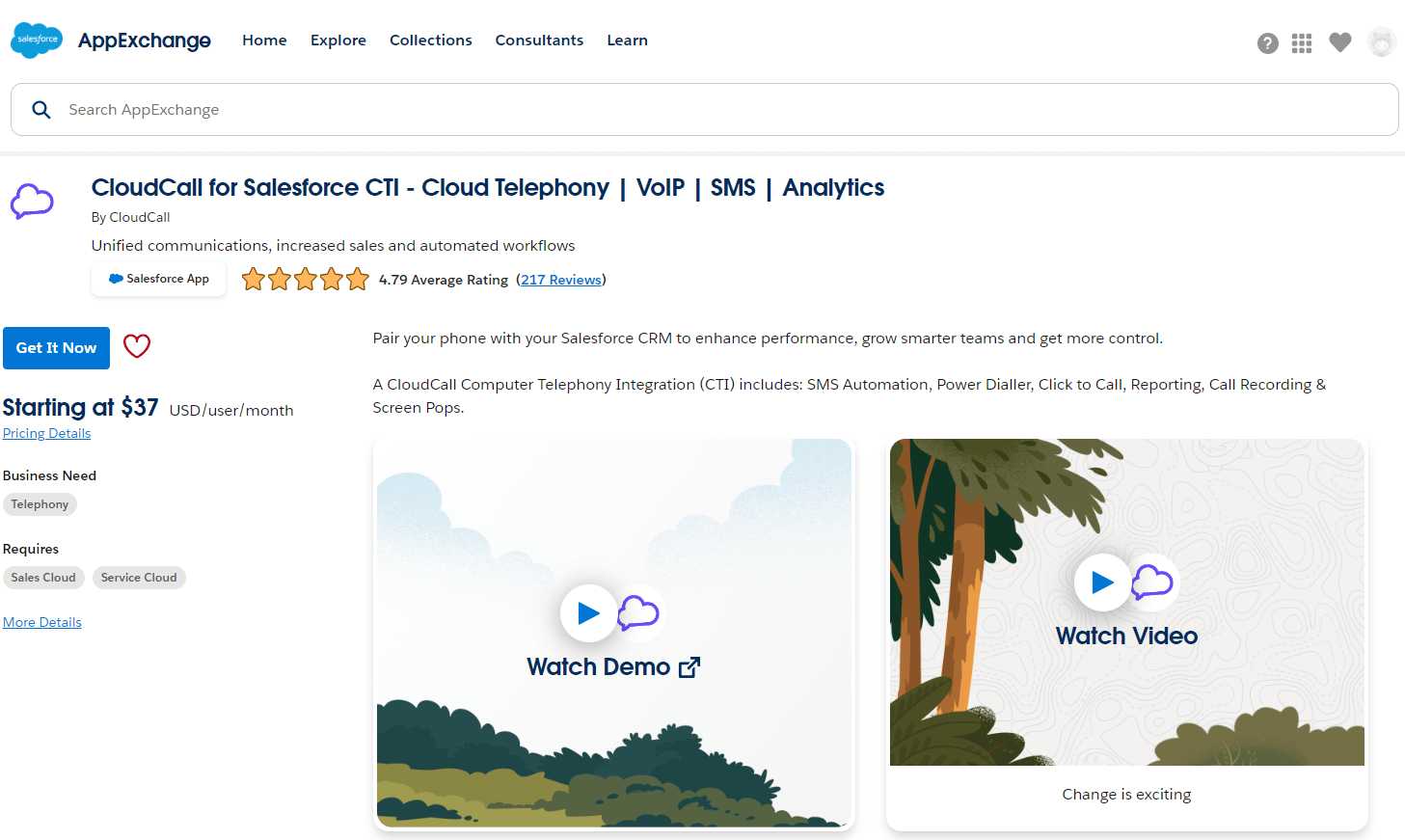Toggle favorite with the heart next to Get It Now
The height and width of the screenshot is (840, 1405).
click(136, 346)
